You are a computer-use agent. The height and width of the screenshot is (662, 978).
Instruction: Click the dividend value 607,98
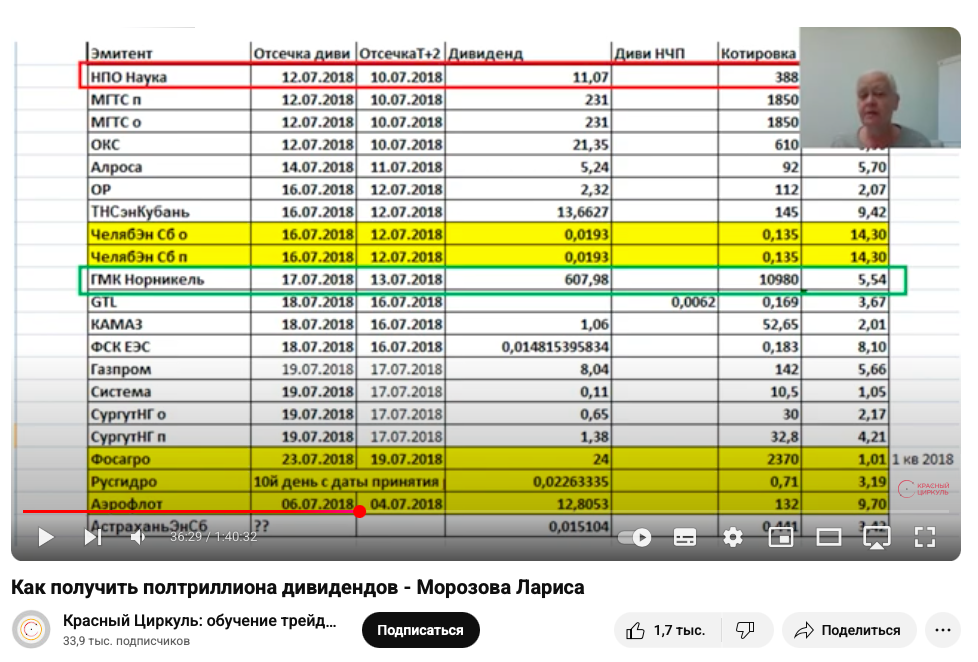(586, 280)
